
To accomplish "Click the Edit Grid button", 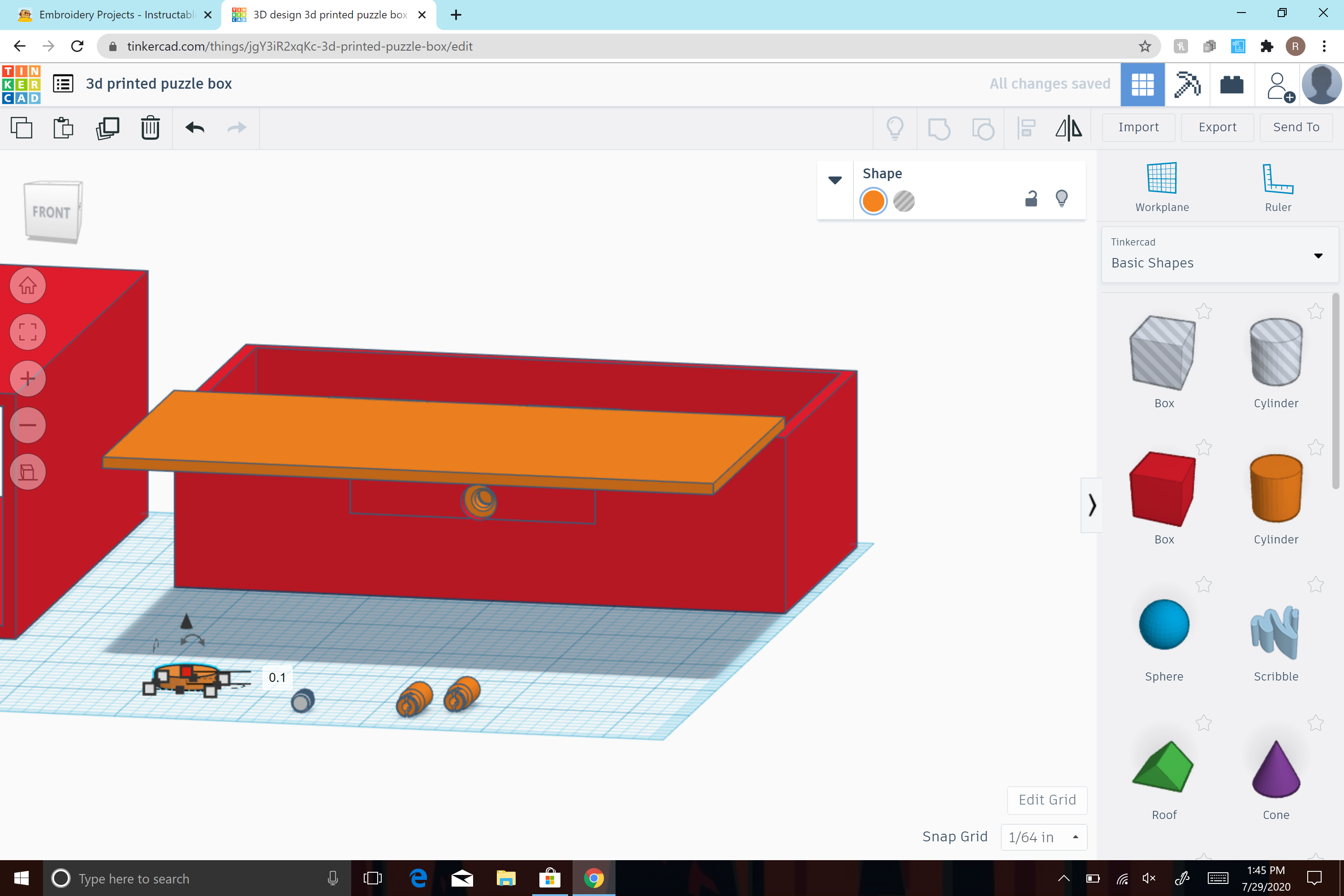I will click(1047, 800).
